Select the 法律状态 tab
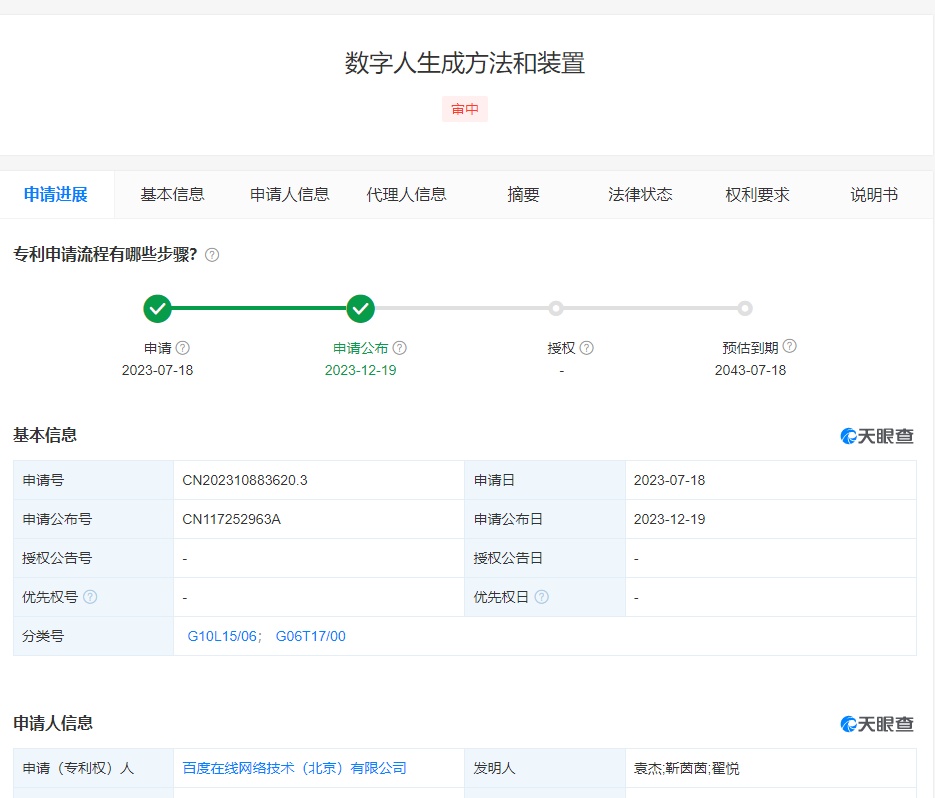Image resolution: width=935 pixels, height=798 pixels. coord(640,195)
